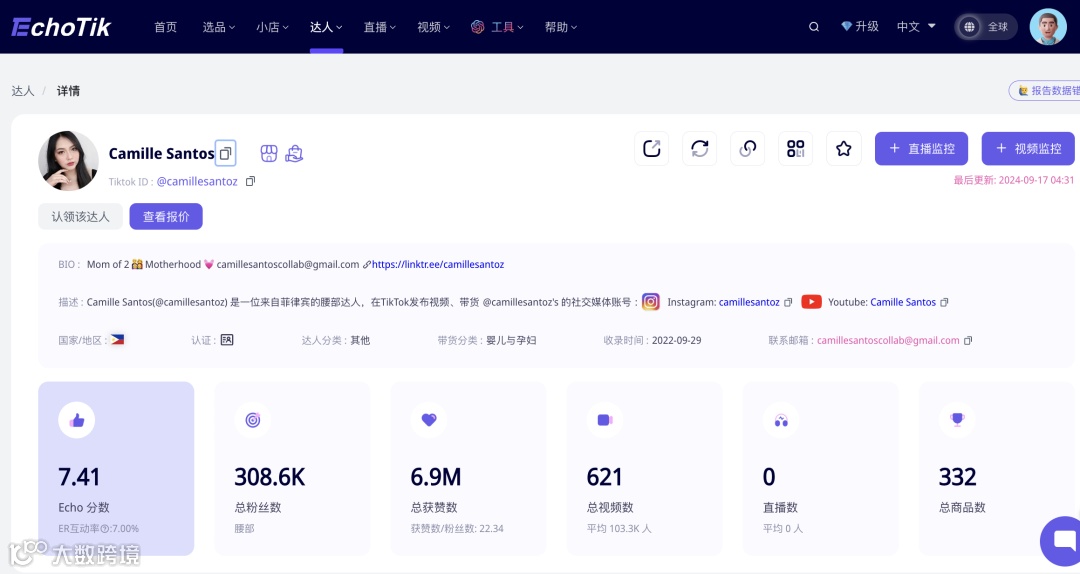Click the 查看报价 button
1080x574 pixels.
[166, 216]
